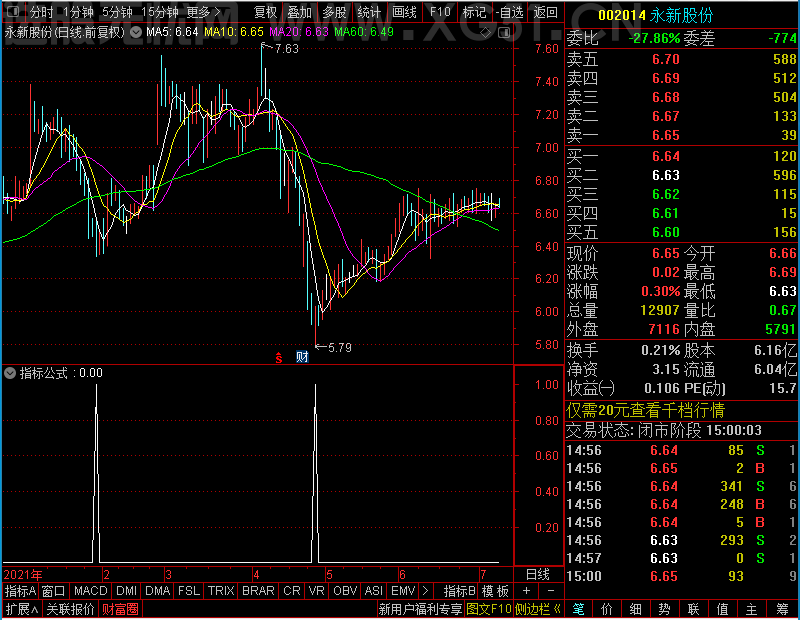Expand the 扩展 panel
The width and height of the screenshot is (800, 620).
pyautogui.click(x=21, y=609)
